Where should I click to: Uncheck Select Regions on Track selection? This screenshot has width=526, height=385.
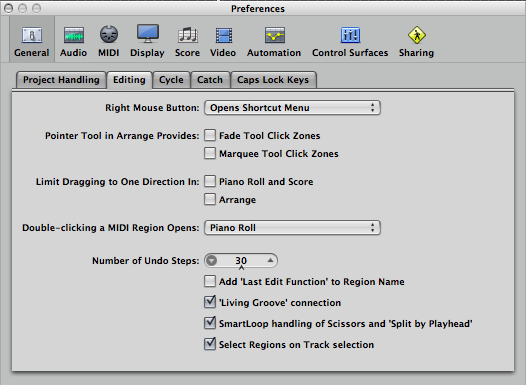(x=210, y=344)
